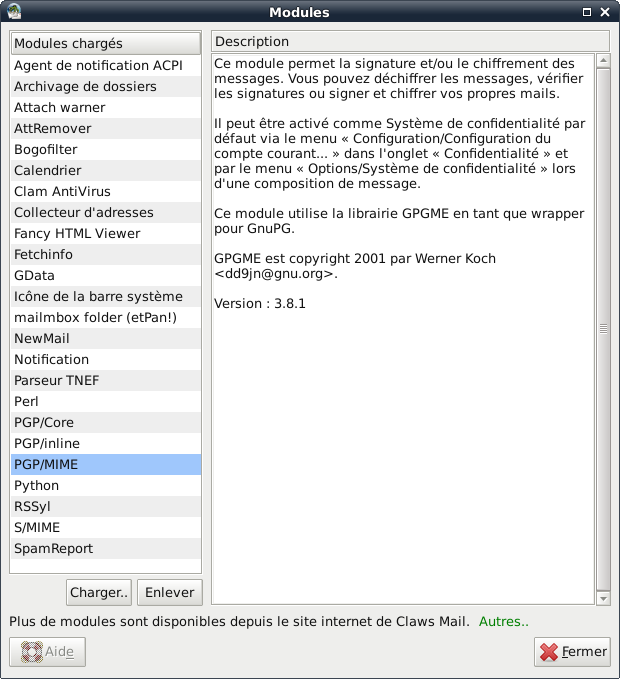Image resolution: width=620 pixels, height=679 pixels.
Task: Open help with the Aide button
Action: [47, 652]
